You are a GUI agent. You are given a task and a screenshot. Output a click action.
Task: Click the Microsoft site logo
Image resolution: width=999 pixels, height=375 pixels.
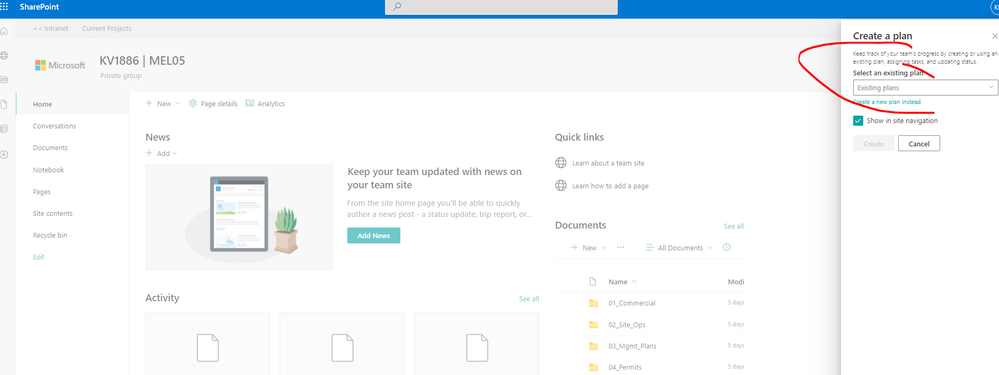(x=60, y=66)
